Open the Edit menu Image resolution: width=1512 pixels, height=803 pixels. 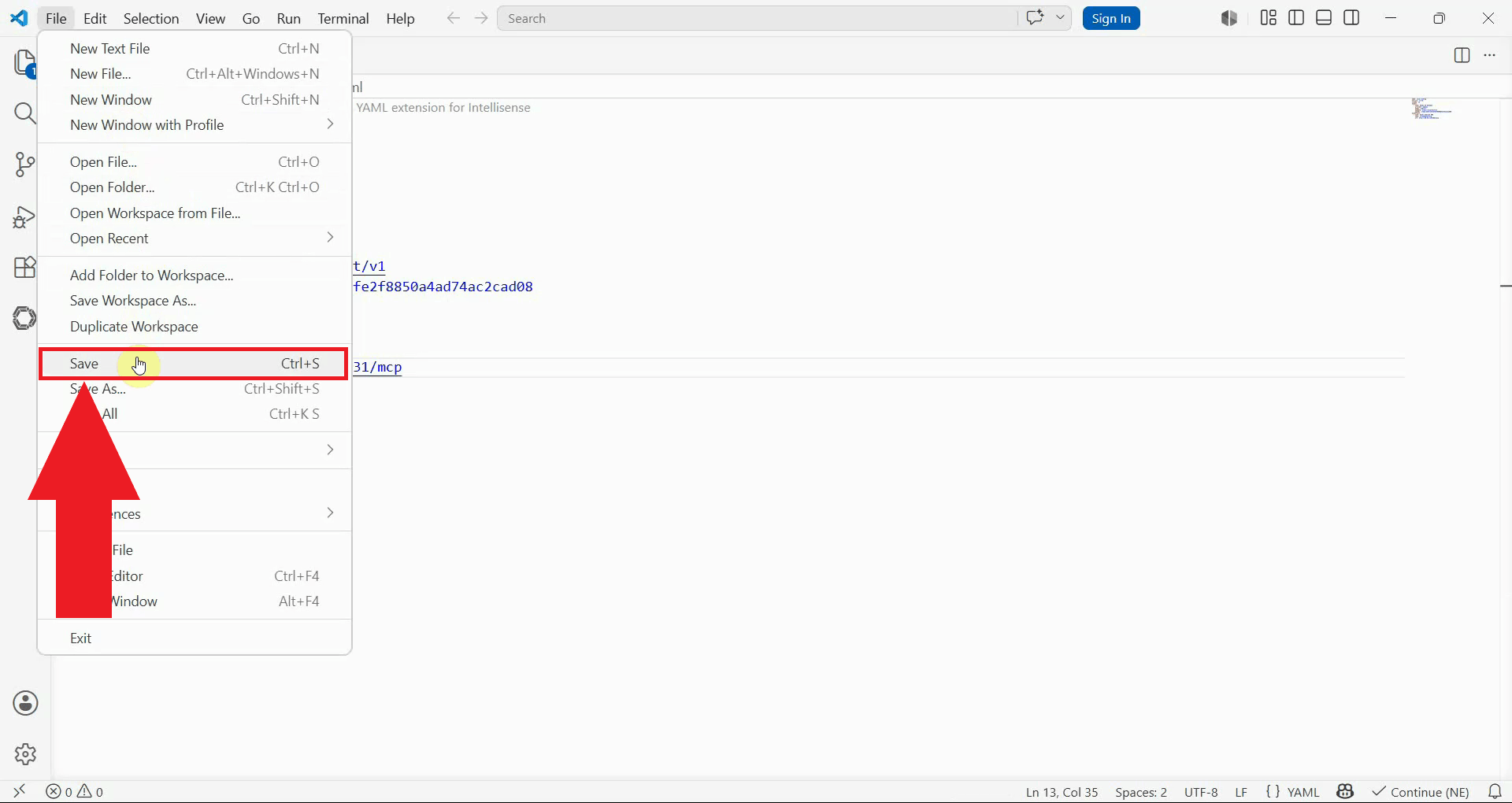pyautogui.click(x=94, y=18)
